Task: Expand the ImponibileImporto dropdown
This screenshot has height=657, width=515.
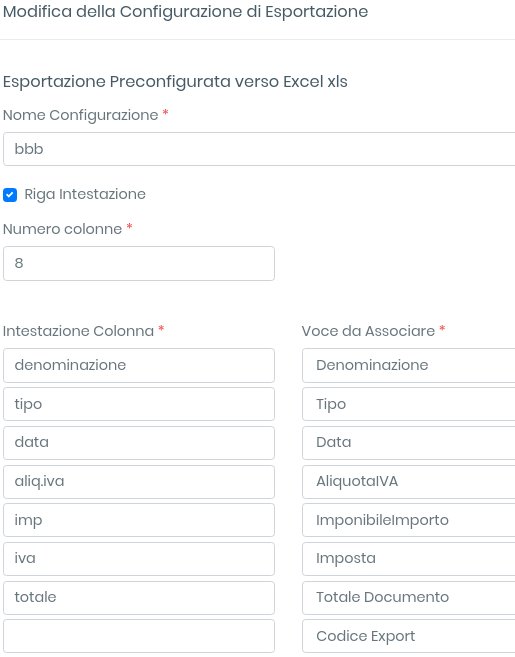Action: [x=409, y=520]
